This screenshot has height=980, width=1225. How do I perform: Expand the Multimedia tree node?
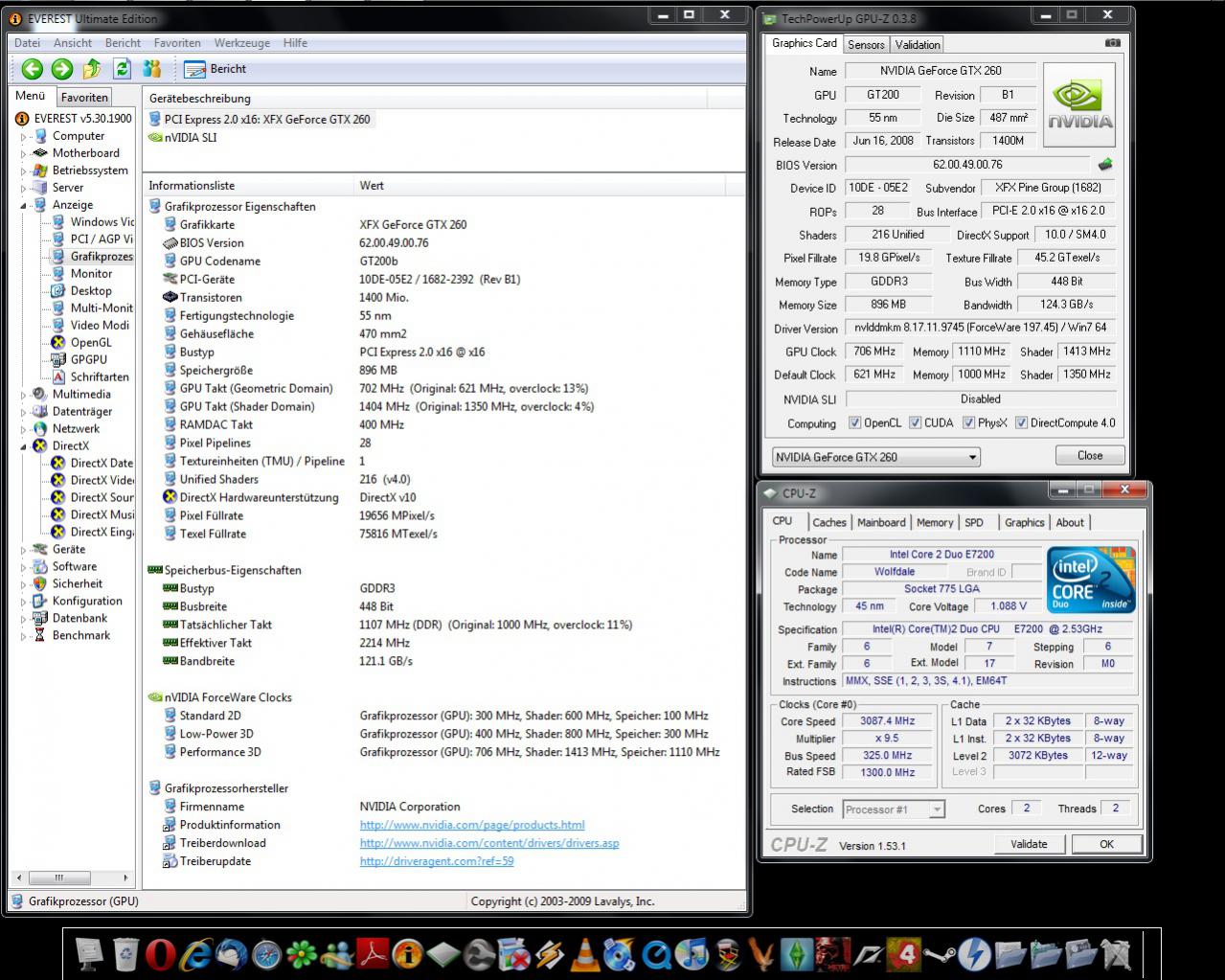[x=24, y=395]
